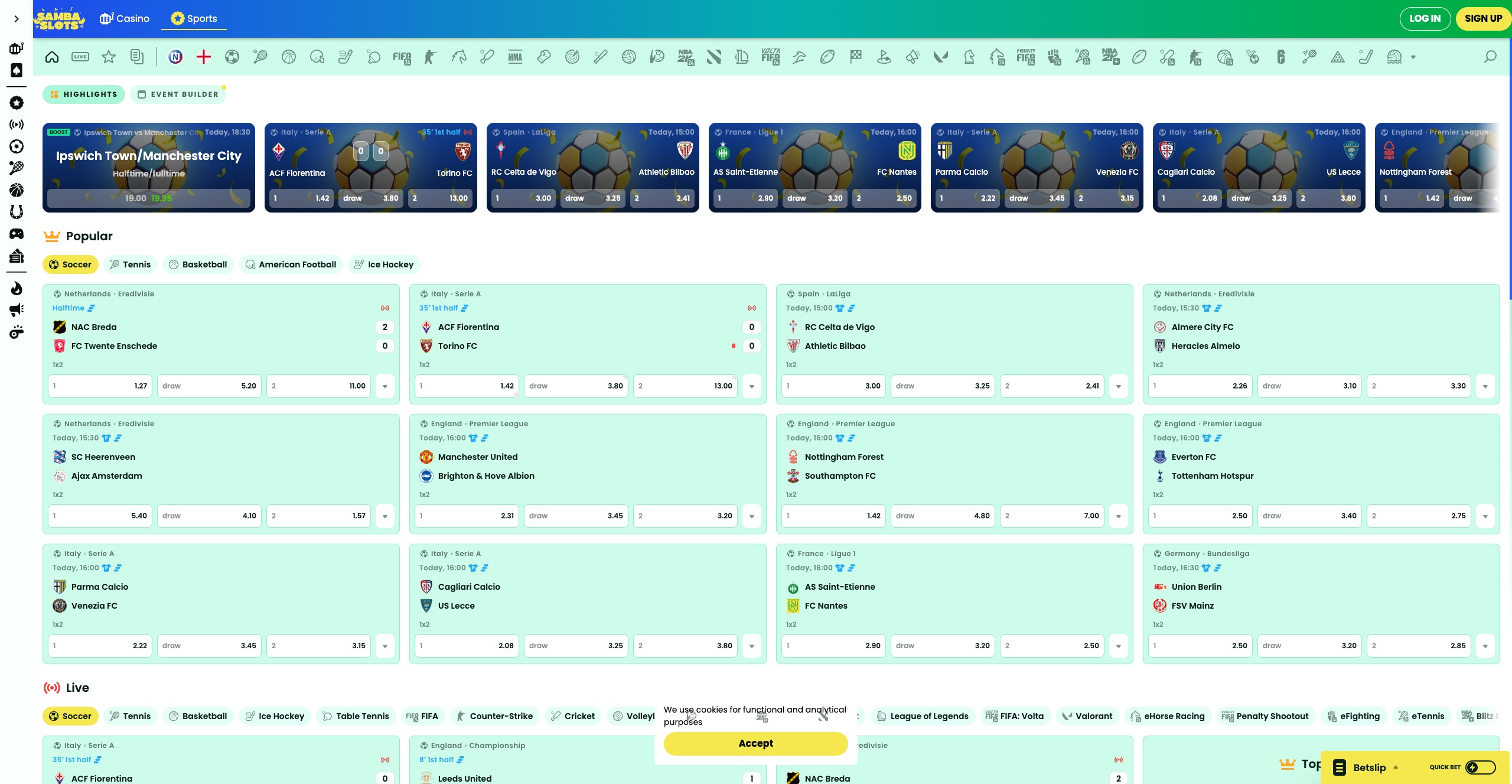Select the MMA sport icon
The width and height of the screenshot is (1512, 784).
515,57
